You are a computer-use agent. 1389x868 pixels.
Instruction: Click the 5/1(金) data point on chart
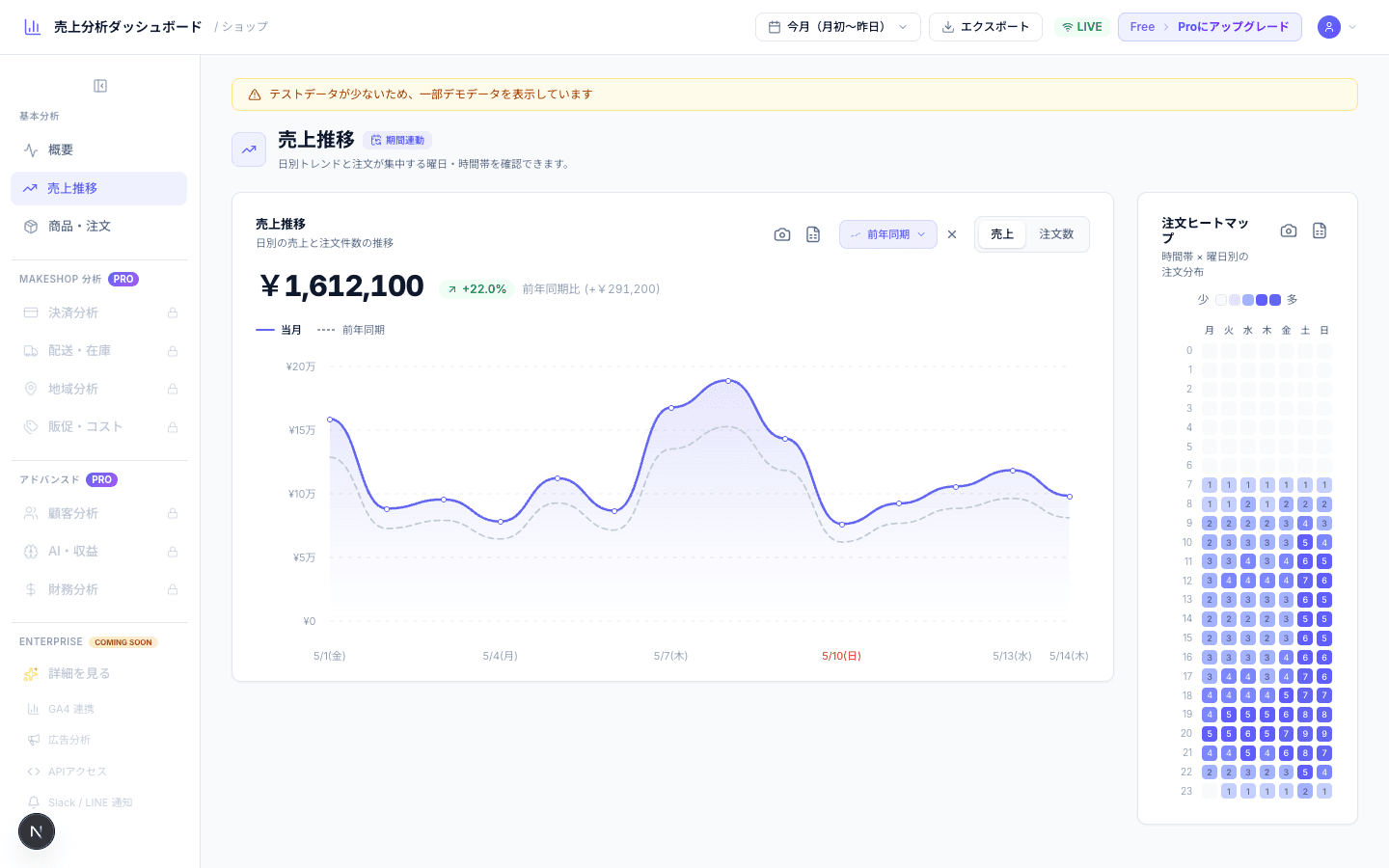coord(330,420)
